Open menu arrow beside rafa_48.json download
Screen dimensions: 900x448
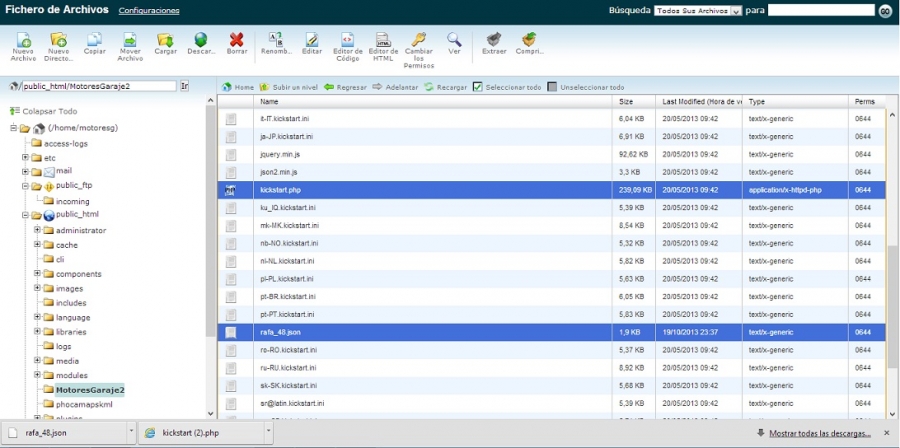coord(131,433)
